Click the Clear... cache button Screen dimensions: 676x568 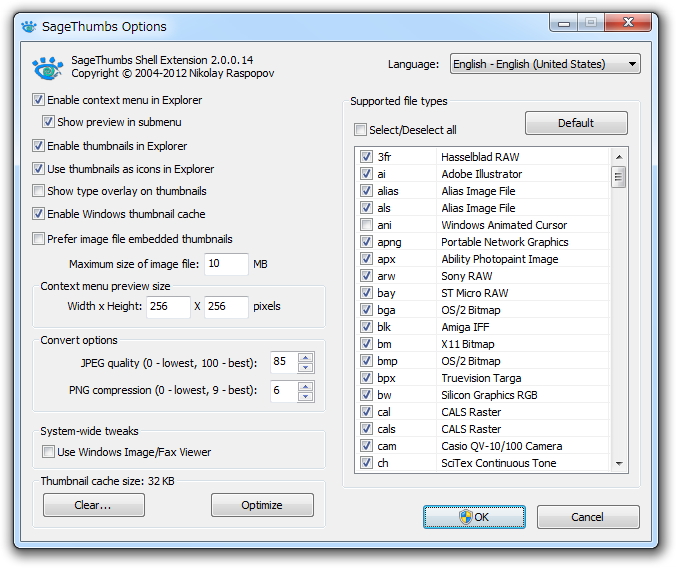(94, 505)
